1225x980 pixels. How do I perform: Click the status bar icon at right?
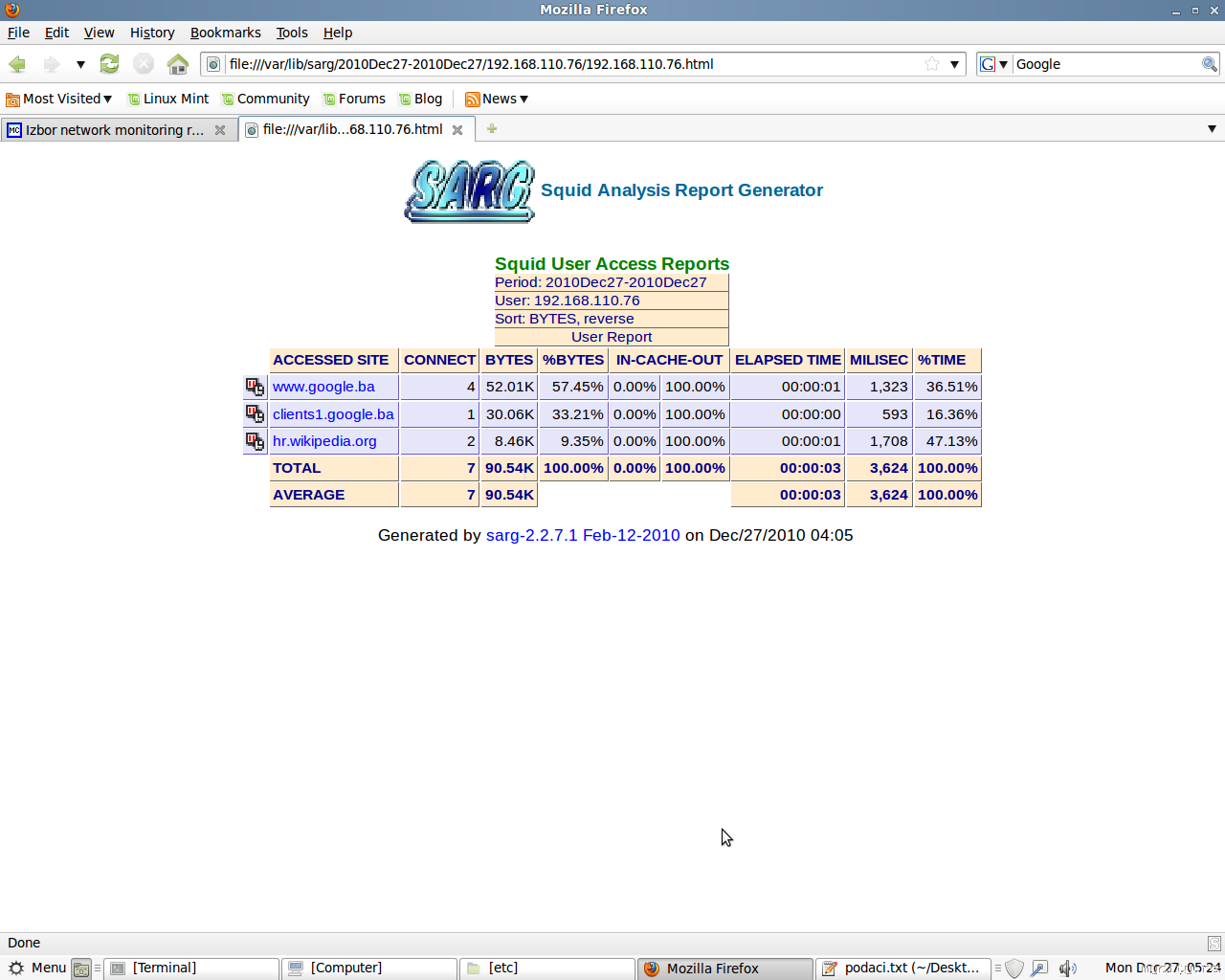coord(1214,944)
